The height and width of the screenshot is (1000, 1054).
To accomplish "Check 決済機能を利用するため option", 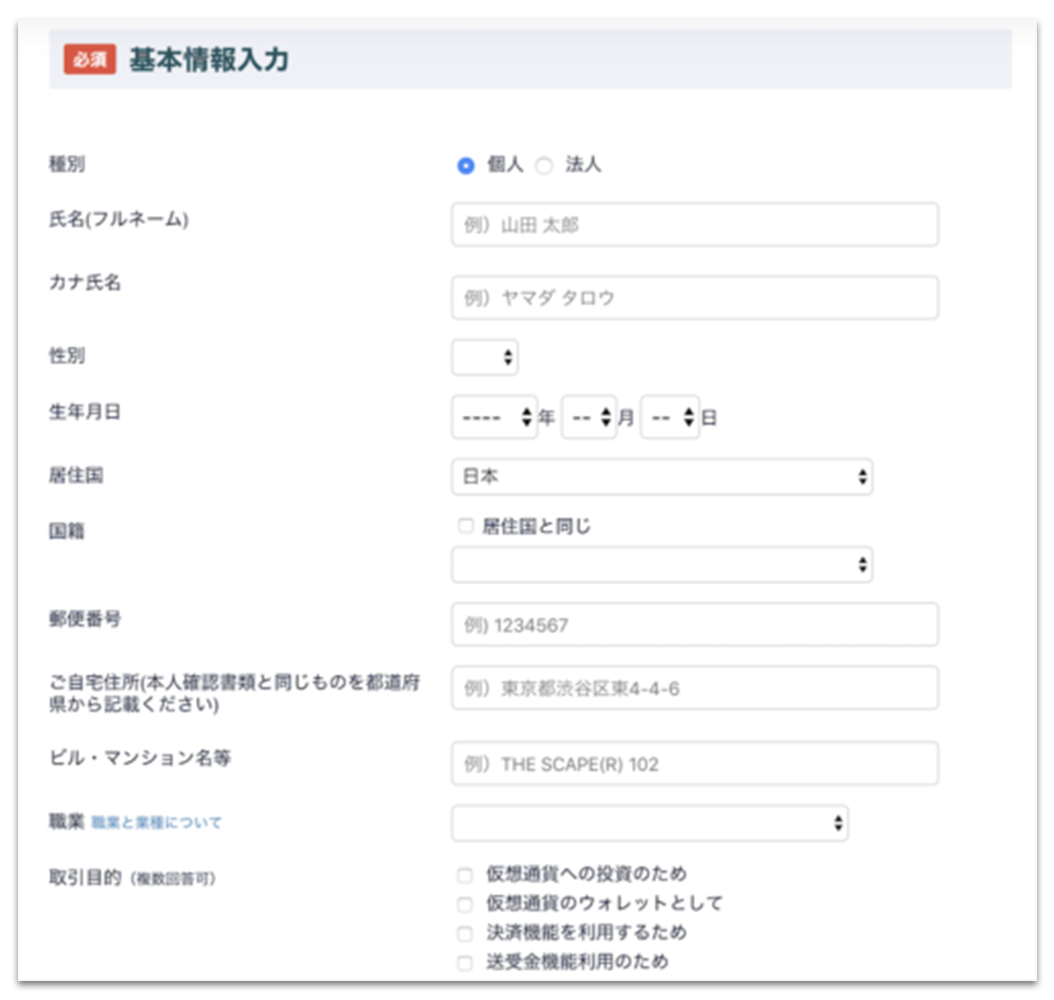I will 463,932.
